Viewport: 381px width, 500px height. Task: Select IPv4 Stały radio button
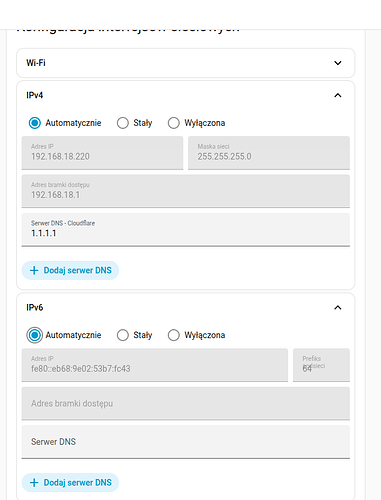[123, 123]
